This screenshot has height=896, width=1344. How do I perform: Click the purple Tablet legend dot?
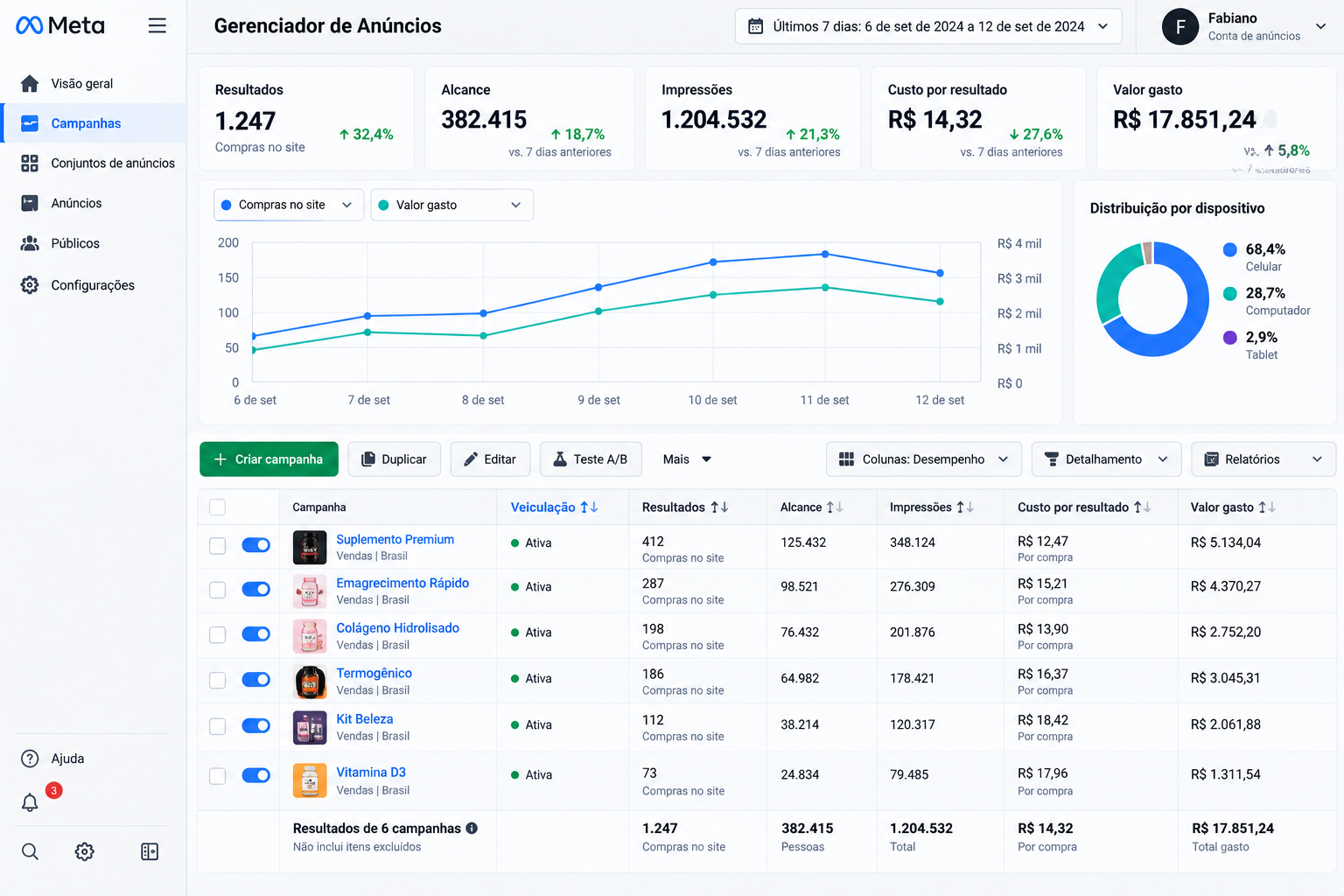click(x=1230, y=338)
